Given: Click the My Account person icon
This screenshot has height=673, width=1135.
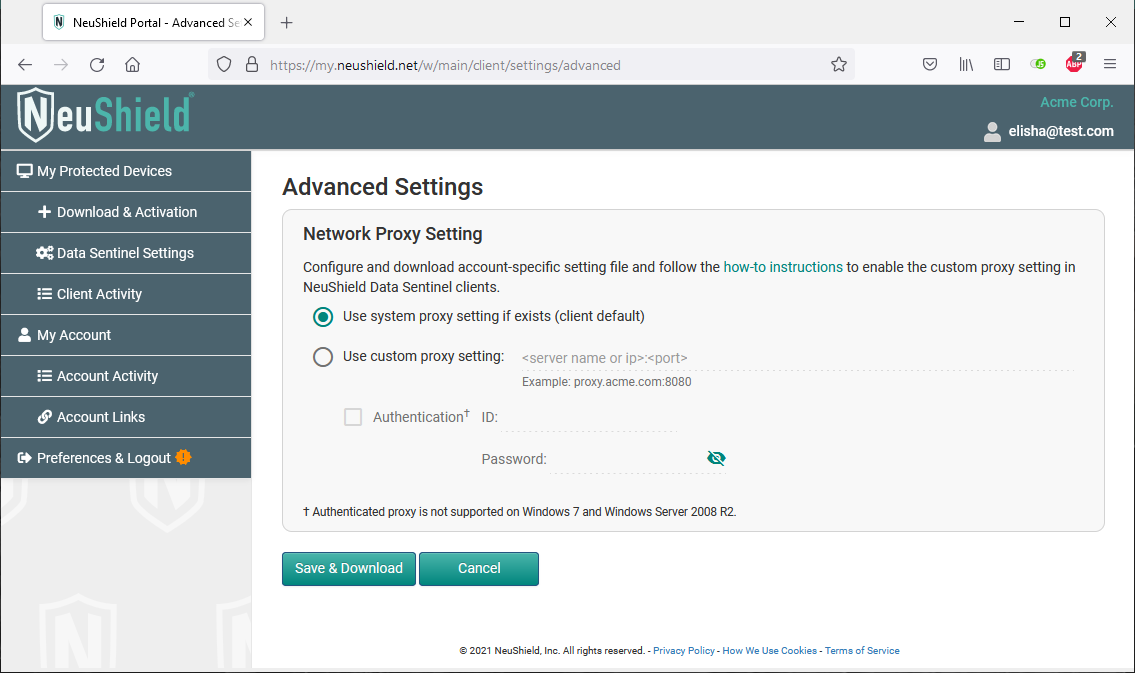Looking at the screenshot, I should (22, 335).
